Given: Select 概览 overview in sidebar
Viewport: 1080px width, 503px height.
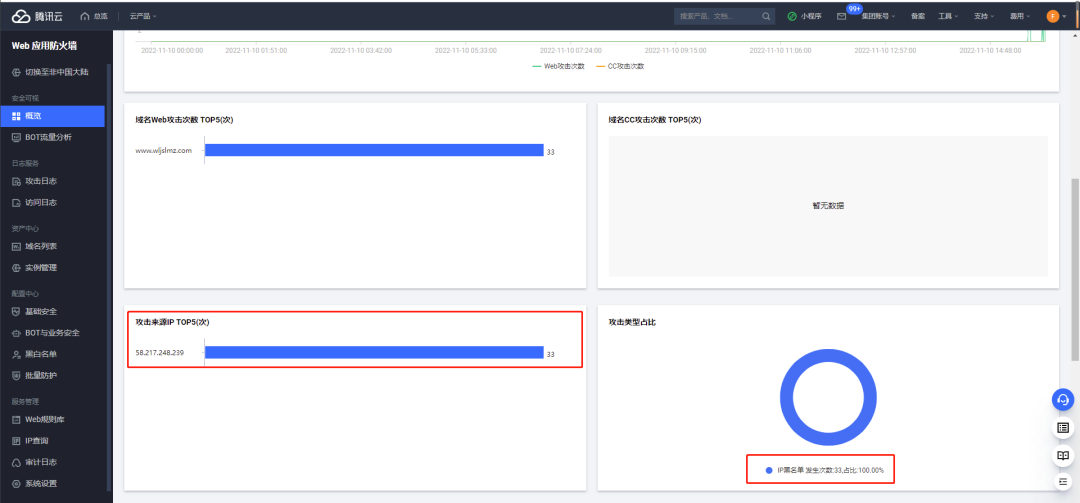Looking at the screenshot, I should (x=52, y=116).
